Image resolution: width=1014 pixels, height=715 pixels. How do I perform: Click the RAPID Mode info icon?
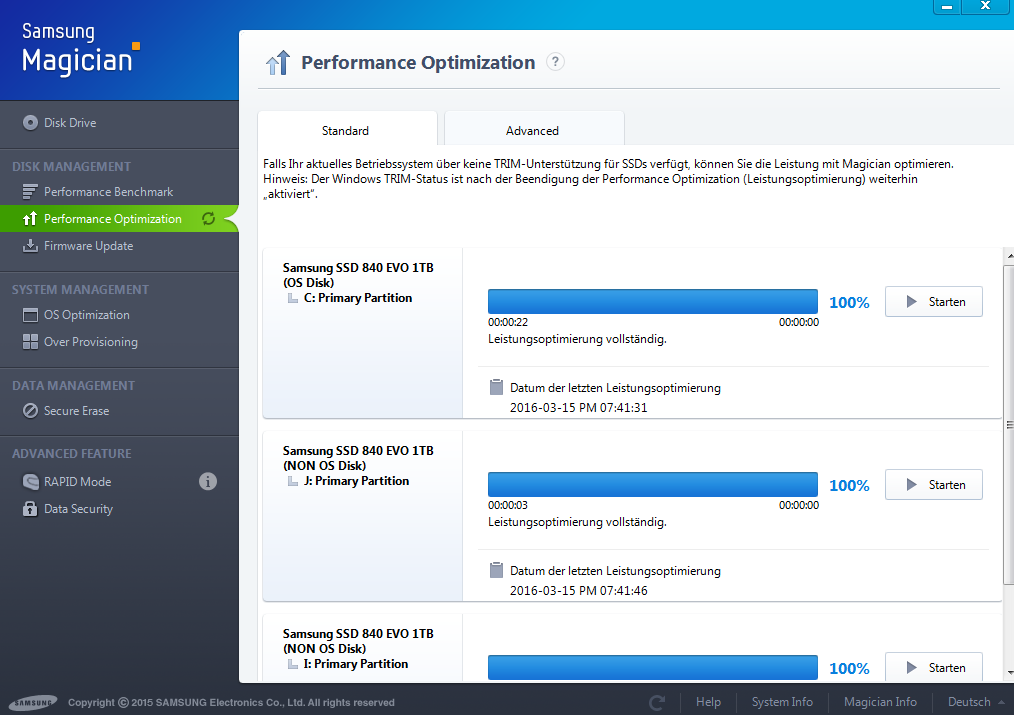[208, 482]
